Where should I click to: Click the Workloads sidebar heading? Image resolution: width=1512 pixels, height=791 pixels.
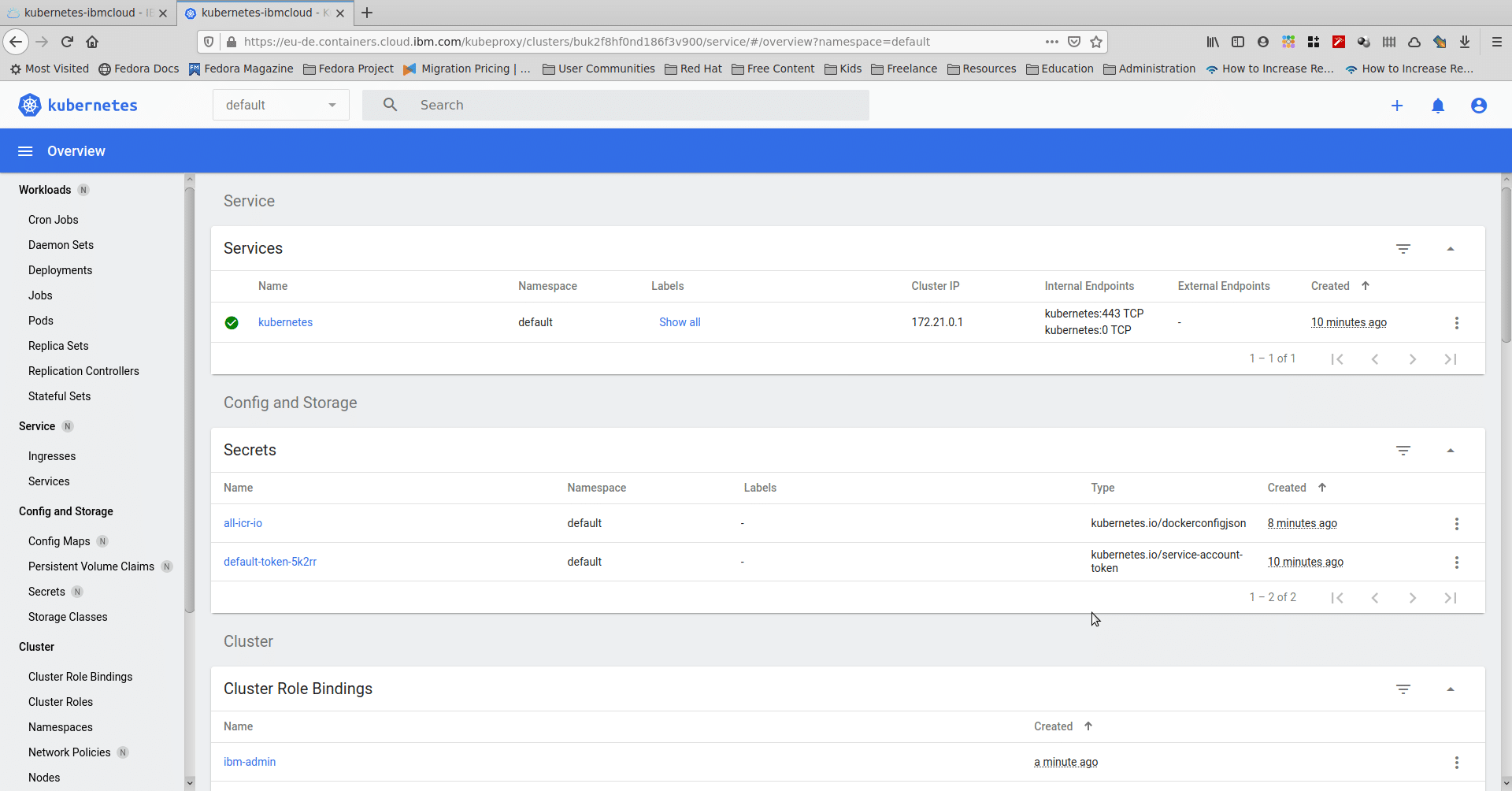click(45, 190)
